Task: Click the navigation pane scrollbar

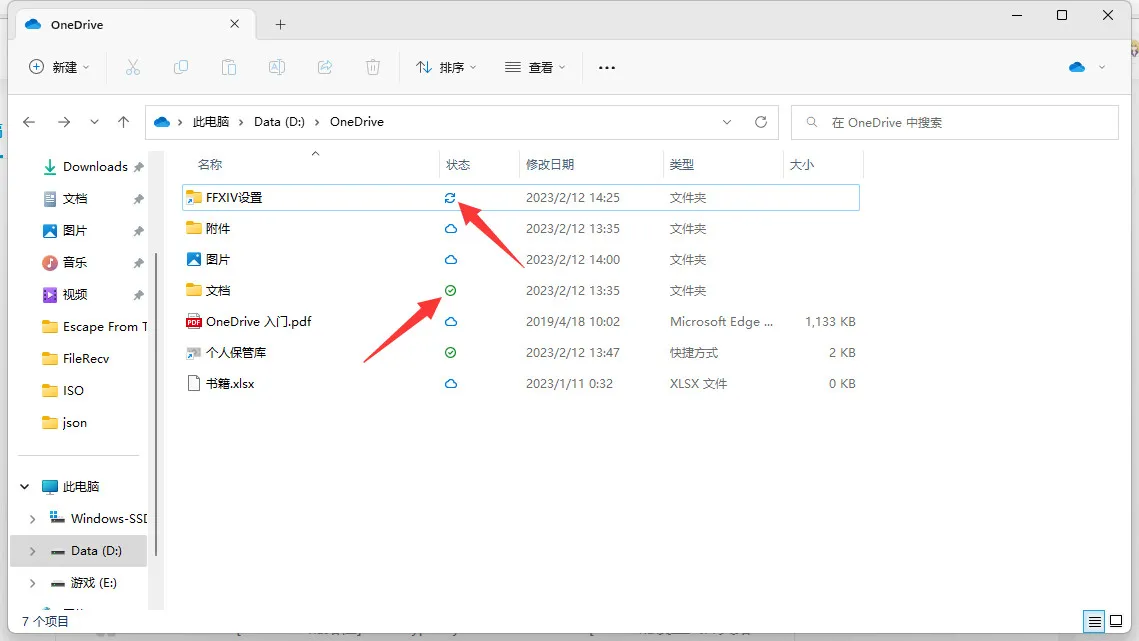Action: tap(155, 406)
